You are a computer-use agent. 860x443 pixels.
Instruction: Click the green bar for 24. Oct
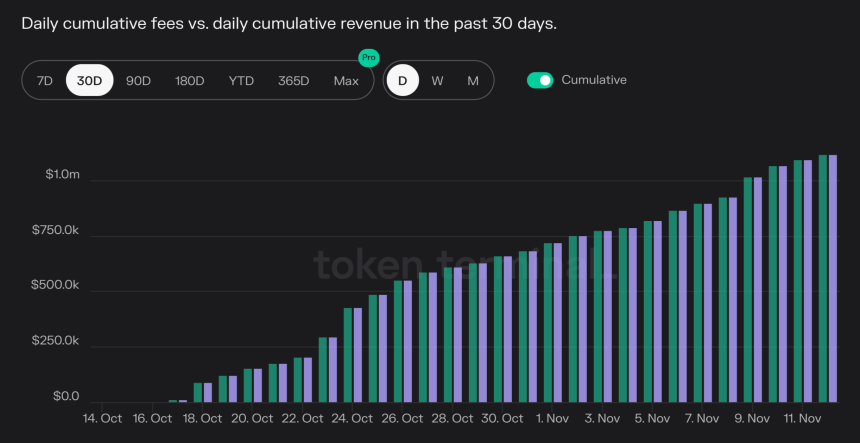tap(348, 354)
